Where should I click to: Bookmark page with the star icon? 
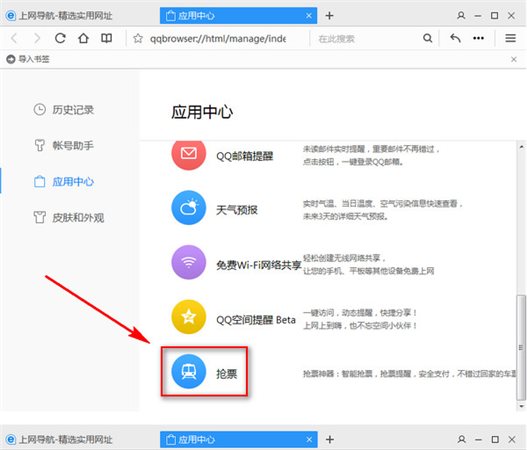pos(138,39)
